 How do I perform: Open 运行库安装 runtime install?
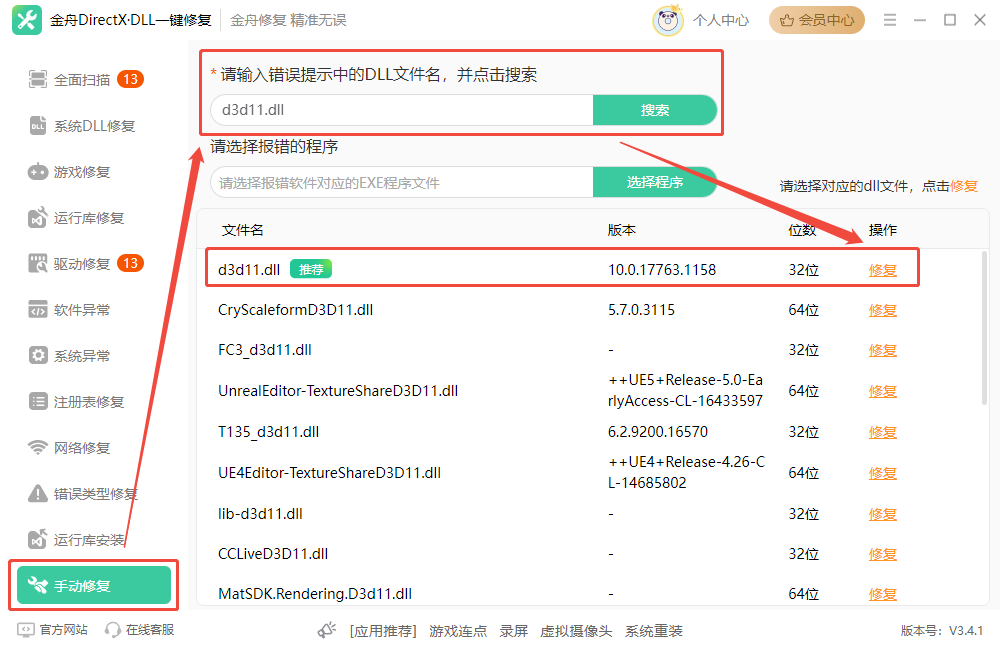tap(76, 540)
